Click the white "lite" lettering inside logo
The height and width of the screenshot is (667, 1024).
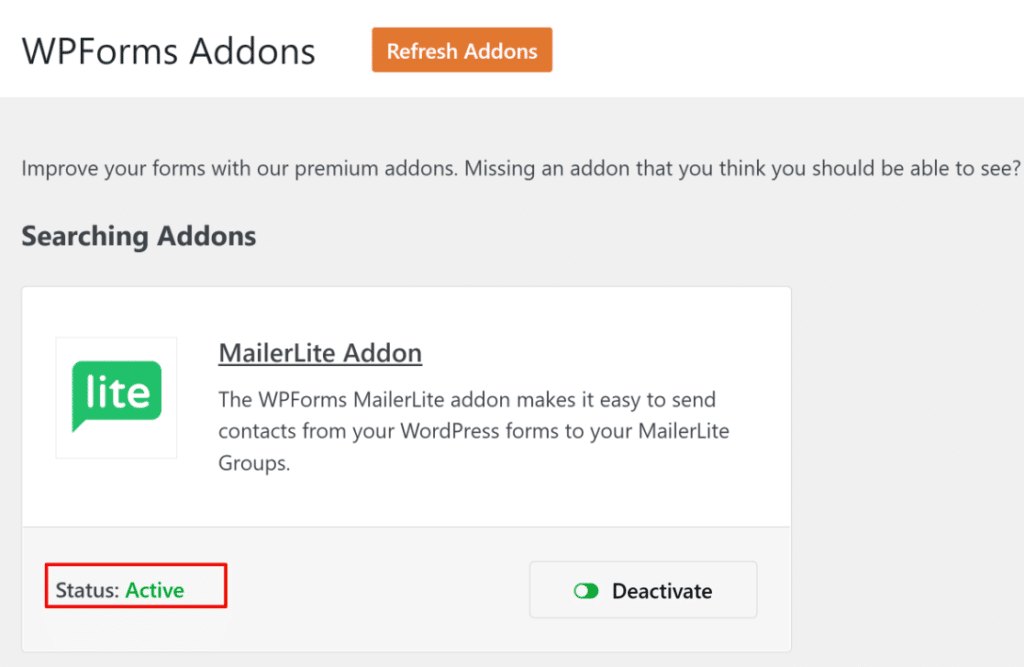point(117,391)
